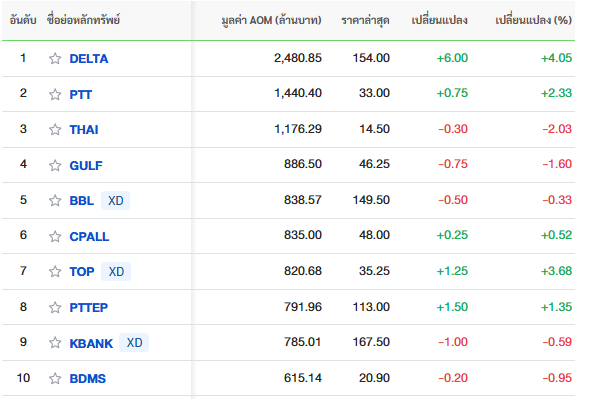Sort by เปลี่ยนแปลง (%) column header
The width and height of the screenshot is (596, 399).
coord(533,20)
